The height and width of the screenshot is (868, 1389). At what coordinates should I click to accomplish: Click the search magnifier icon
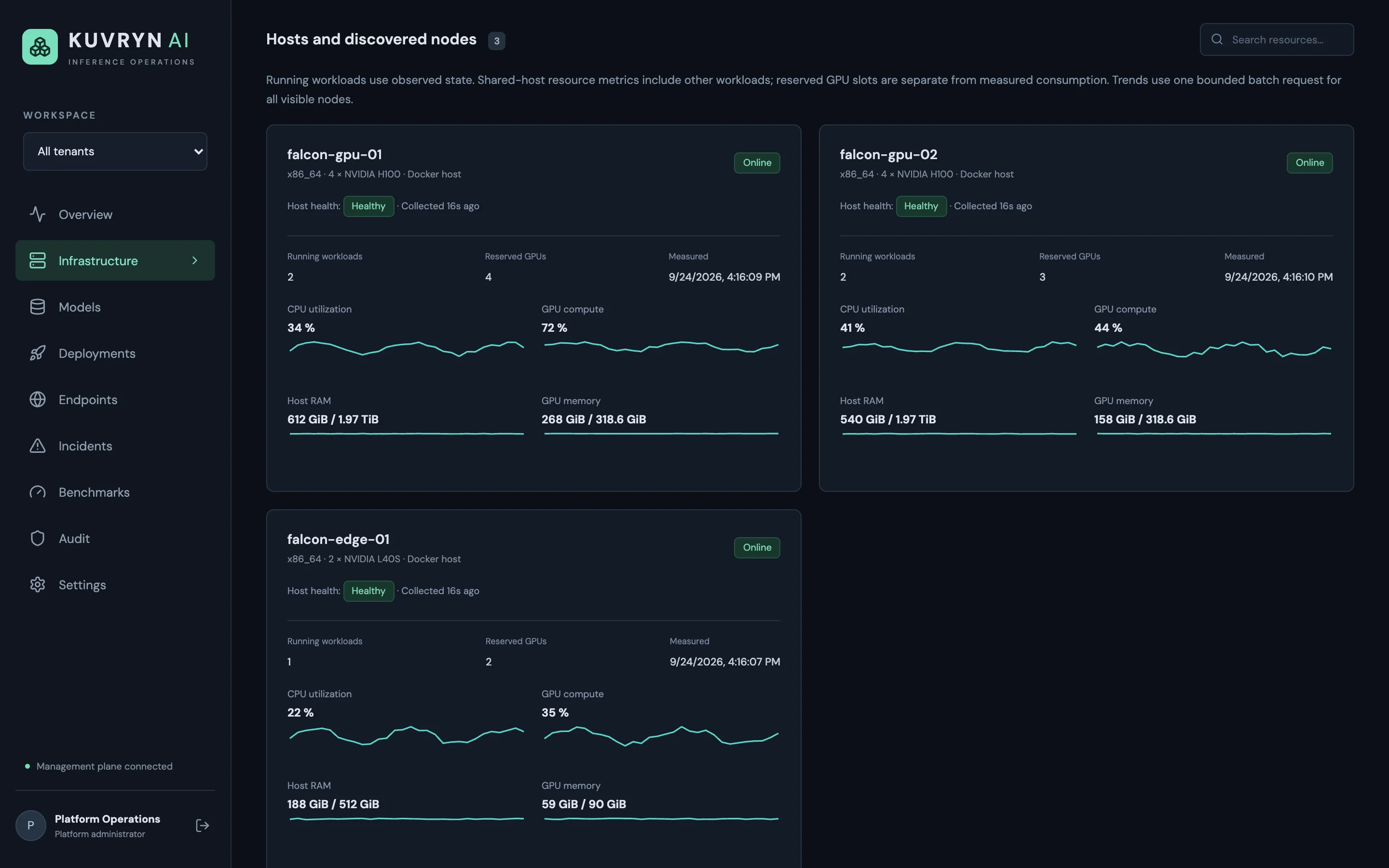(x=1216, y=39)
